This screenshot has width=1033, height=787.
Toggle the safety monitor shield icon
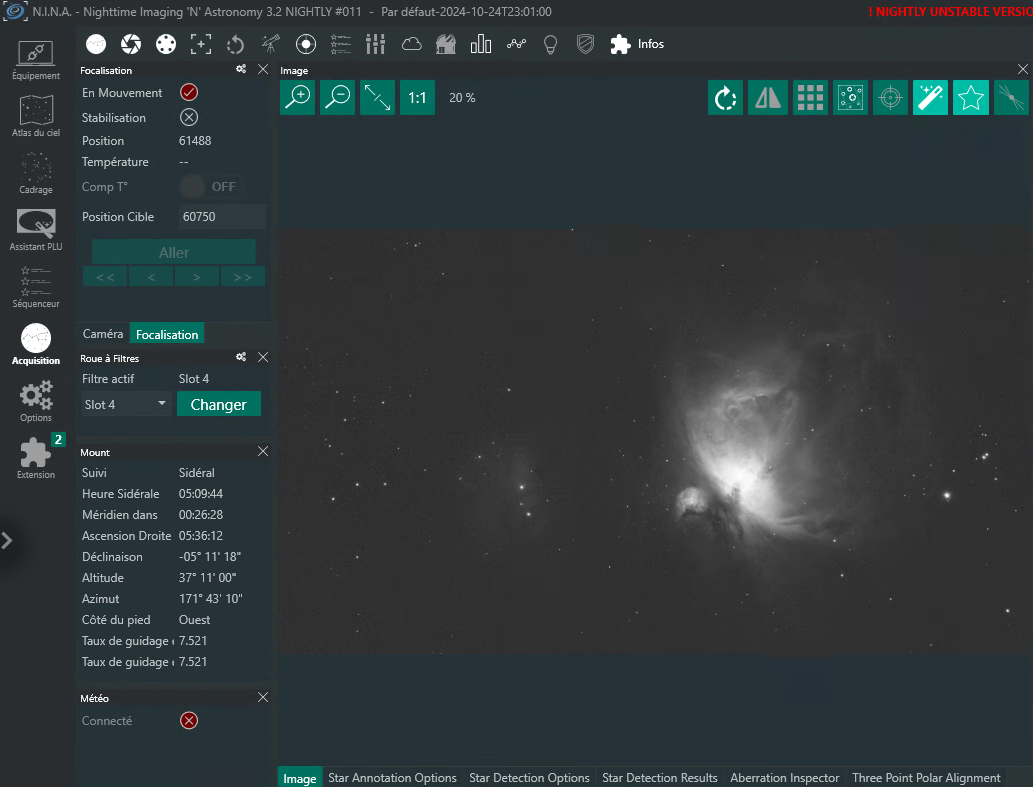tap(586, 44)
